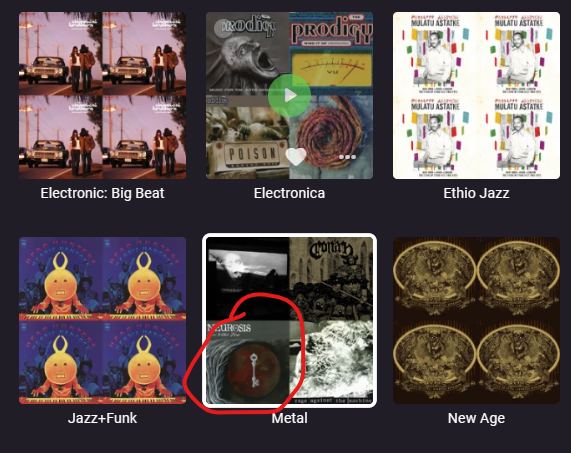Select the Neurosis album tile in Metal
This screenshot has height=453, width=571.
tap(248, 362)
